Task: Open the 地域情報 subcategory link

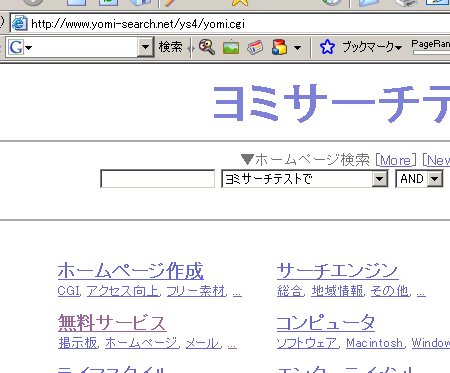Action: coord(337,291)
